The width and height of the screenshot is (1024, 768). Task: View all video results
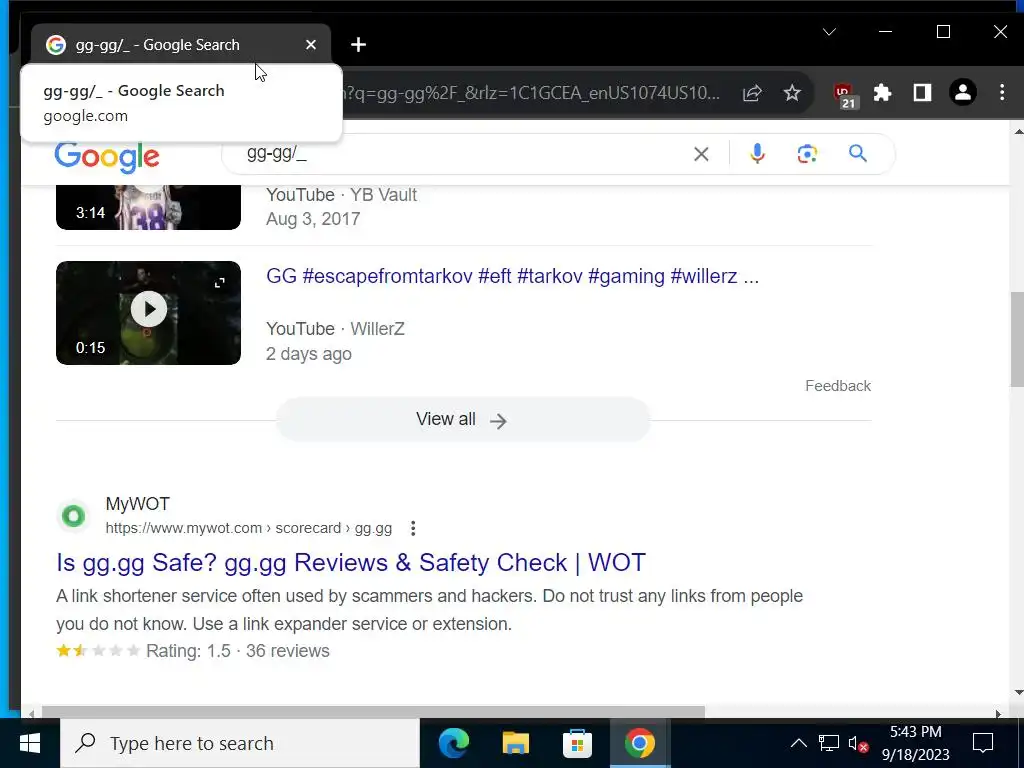[462, 419]
